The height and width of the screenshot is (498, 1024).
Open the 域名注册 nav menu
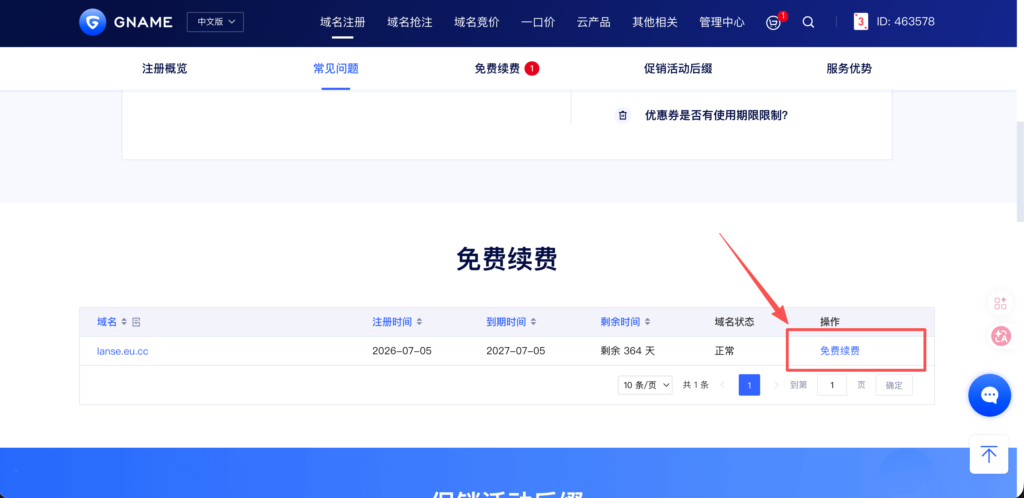[343, 22]
